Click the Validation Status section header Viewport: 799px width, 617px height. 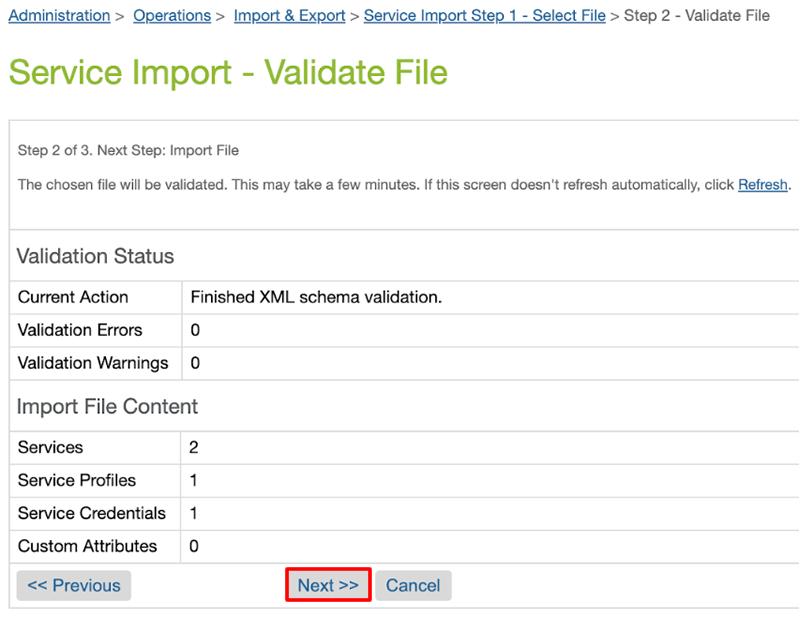pyautogui.click(x=95, y=256)
